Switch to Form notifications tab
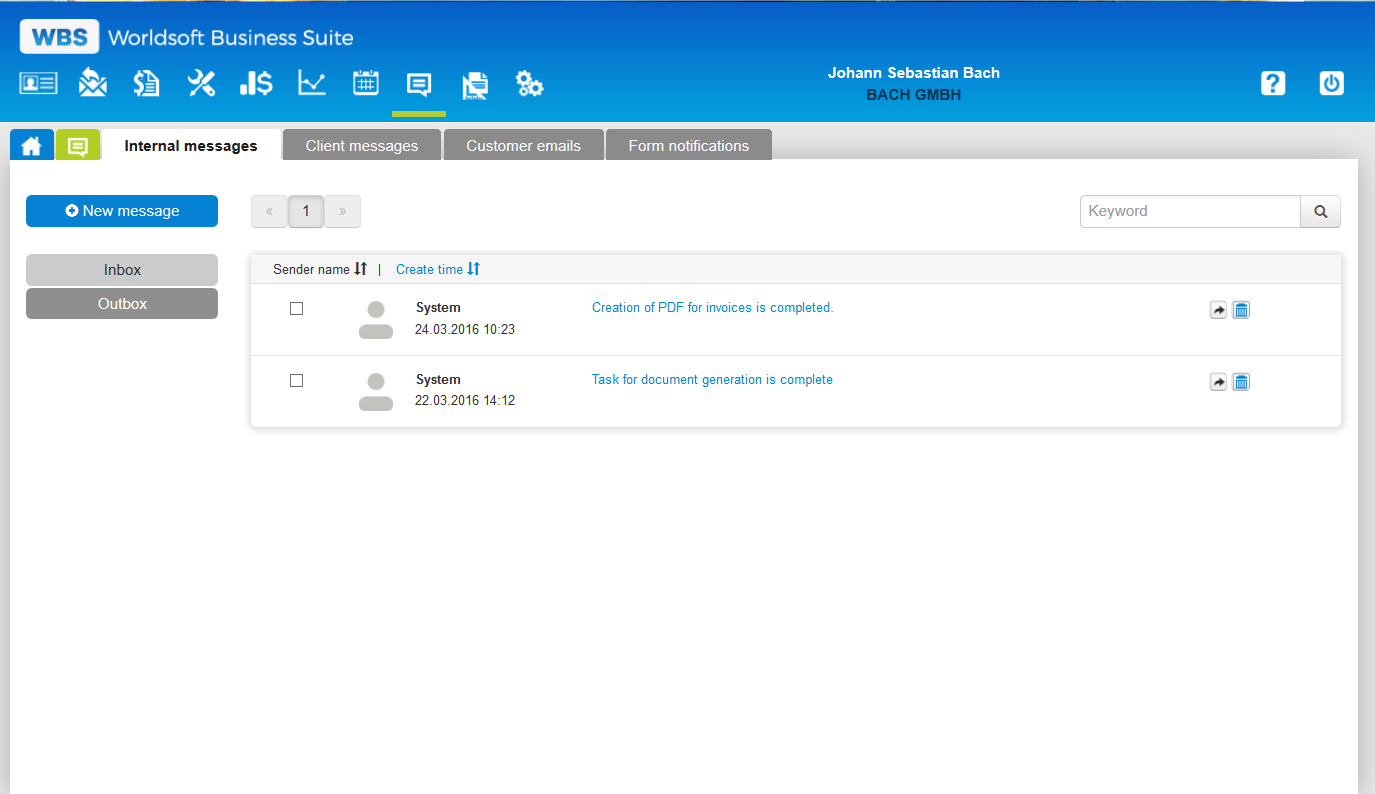1375x794 pixels. tap(689, 146)
